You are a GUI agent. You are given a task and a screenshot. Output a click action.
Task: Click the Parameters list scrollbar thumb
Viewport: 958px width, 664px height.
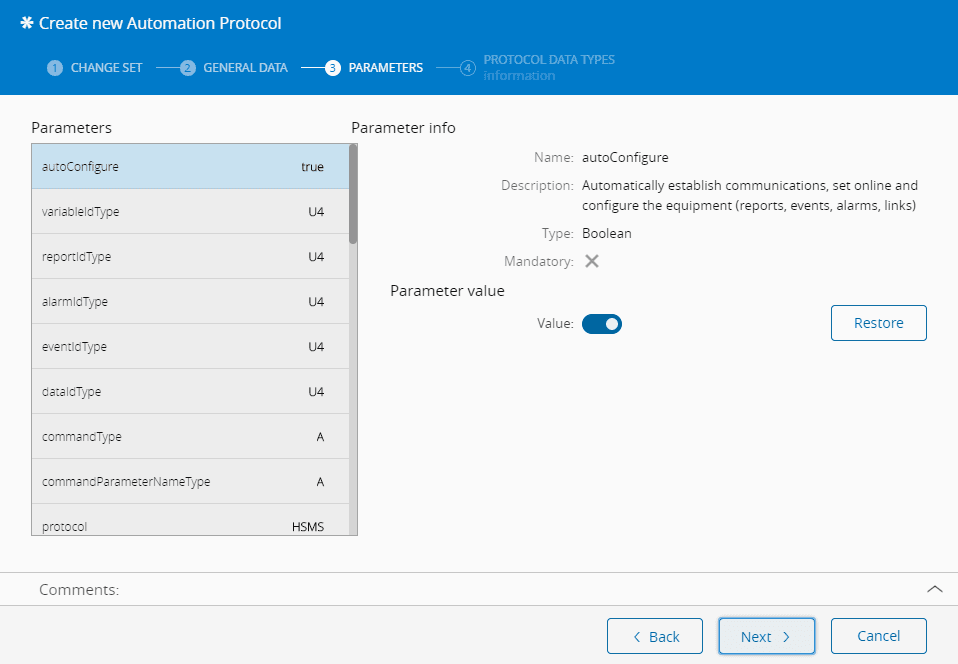point(353,194)
